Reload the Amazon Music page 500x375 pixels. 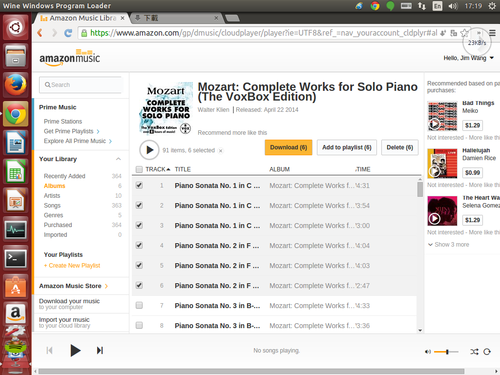(x=68, y=33)
